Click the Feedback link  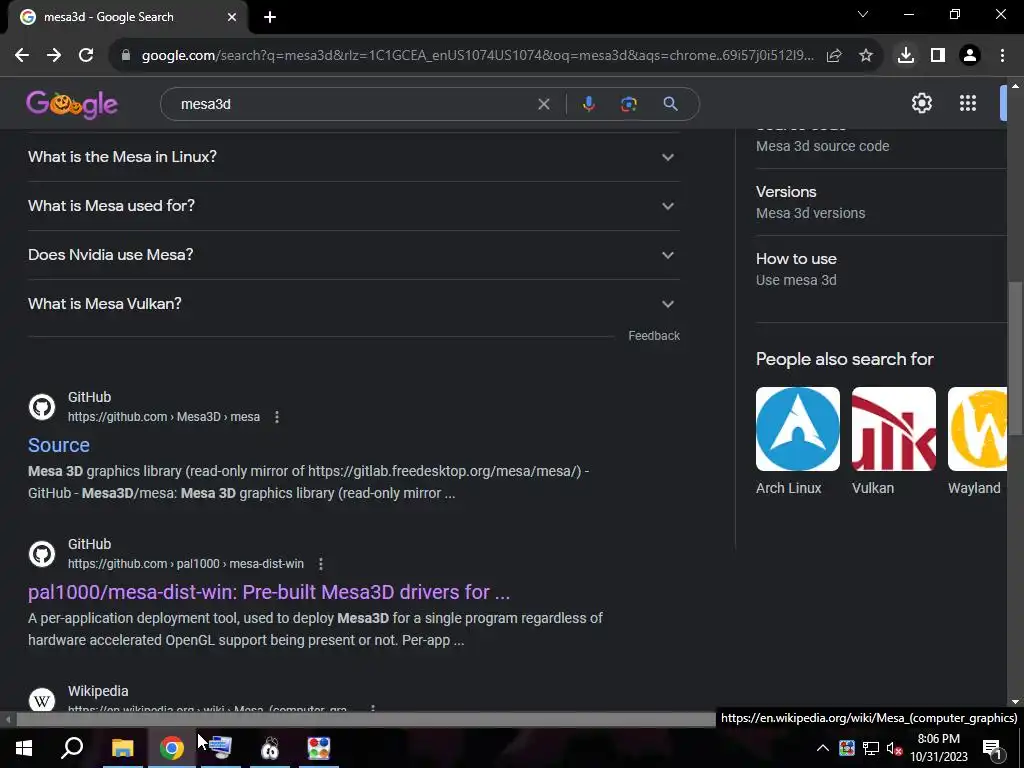pyautogui.click(x=654, y=336)
